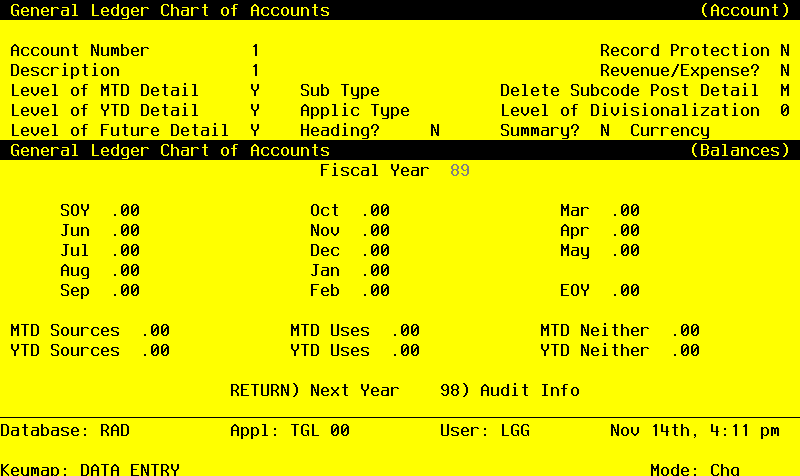Click the YTD Sources amount
Viewport: 800px width, 476px height.
click(156, 350)
